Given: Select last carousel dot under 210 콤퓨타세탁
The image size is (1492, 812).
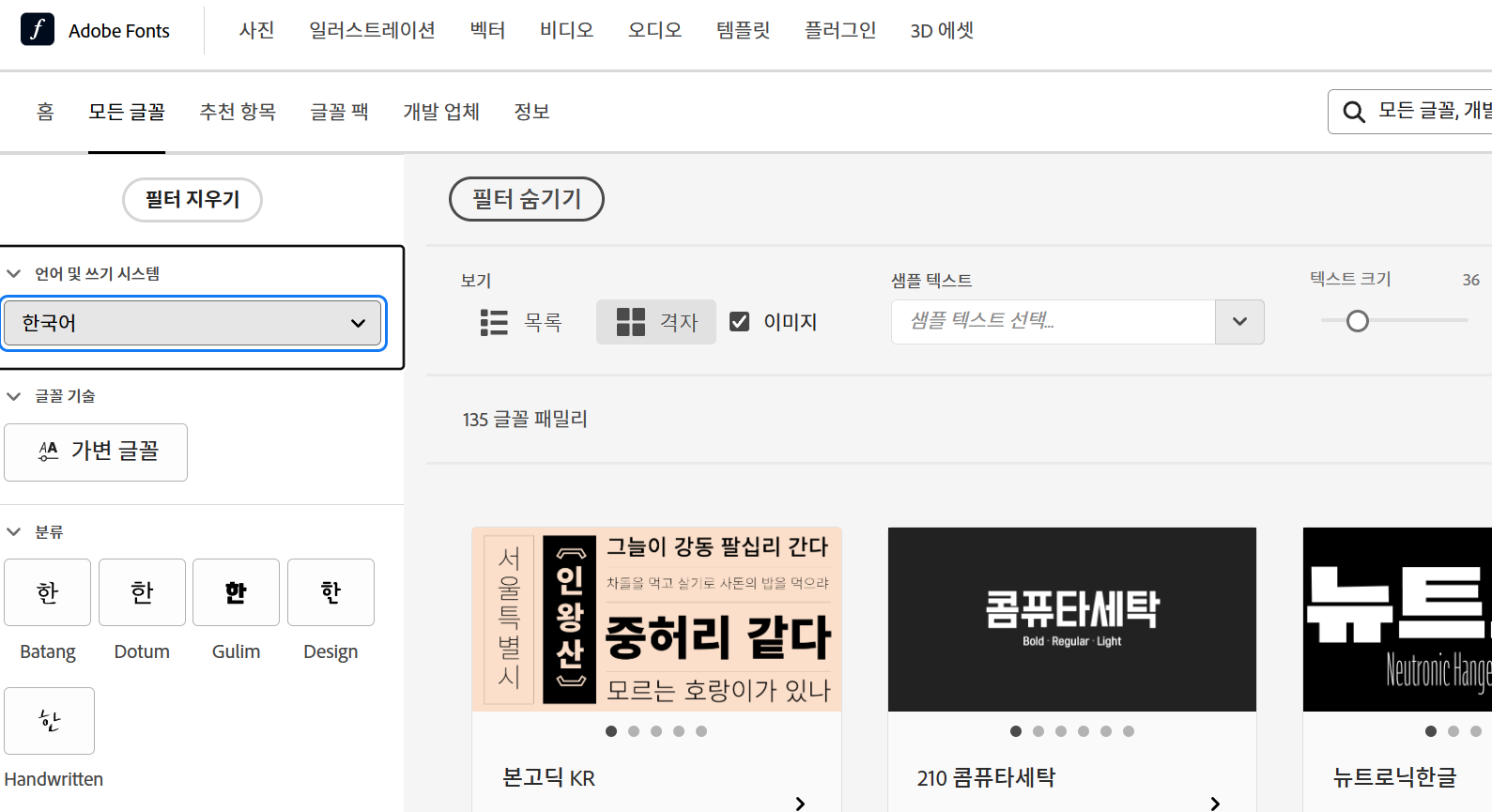Looking at the screenshot, I should click(x=1129, y=731).
